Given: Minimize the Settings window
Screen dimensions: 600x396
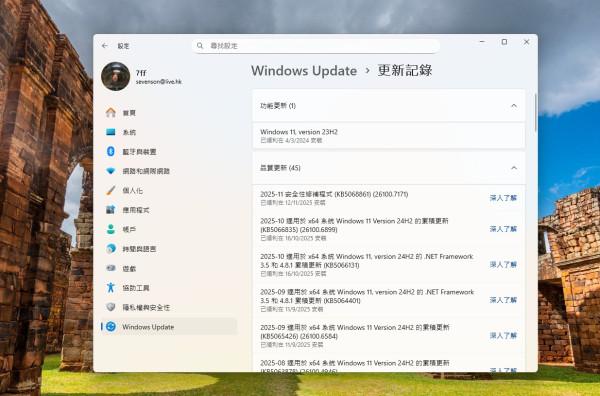Looking at the screenshot, I should (482, 42).
